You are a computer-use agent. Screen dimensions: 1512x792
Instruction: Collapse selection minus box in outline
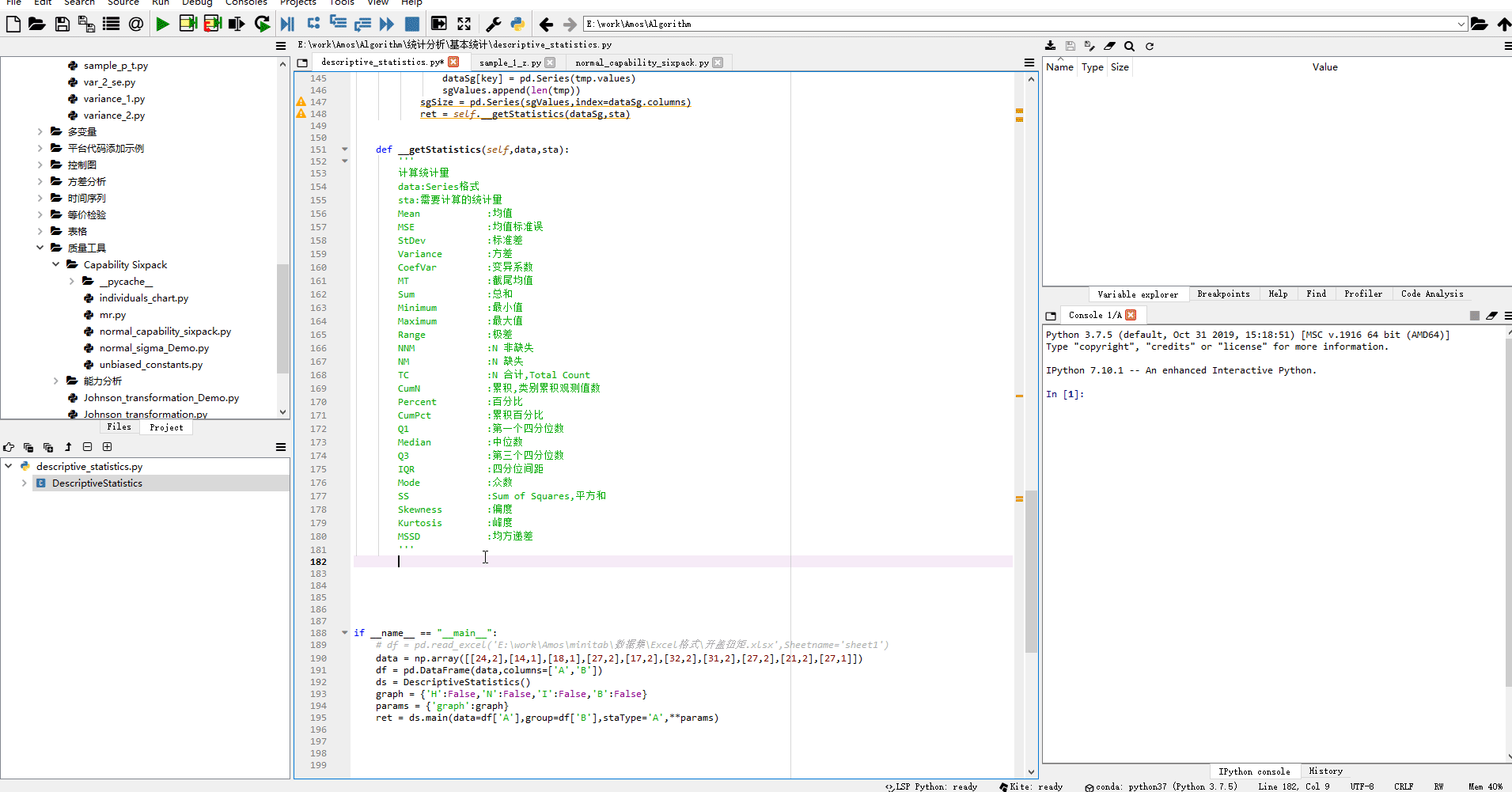[x=88, y=447]
